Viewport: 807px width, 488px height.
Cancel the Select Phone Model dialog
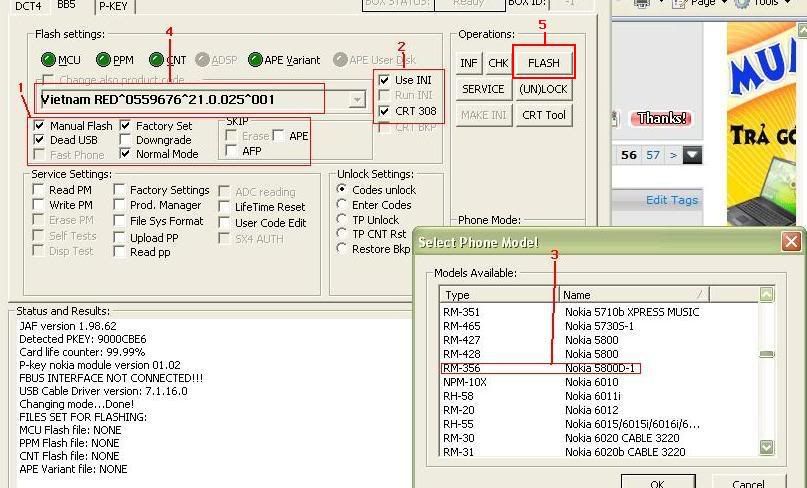click(x=748, y=482)
